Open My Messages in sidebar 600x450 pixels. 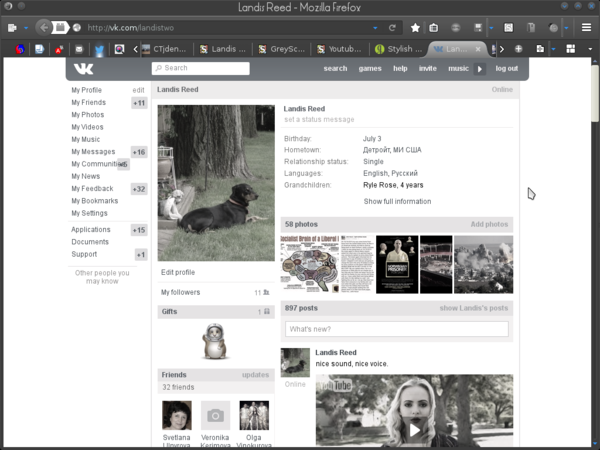coord(93,152)
